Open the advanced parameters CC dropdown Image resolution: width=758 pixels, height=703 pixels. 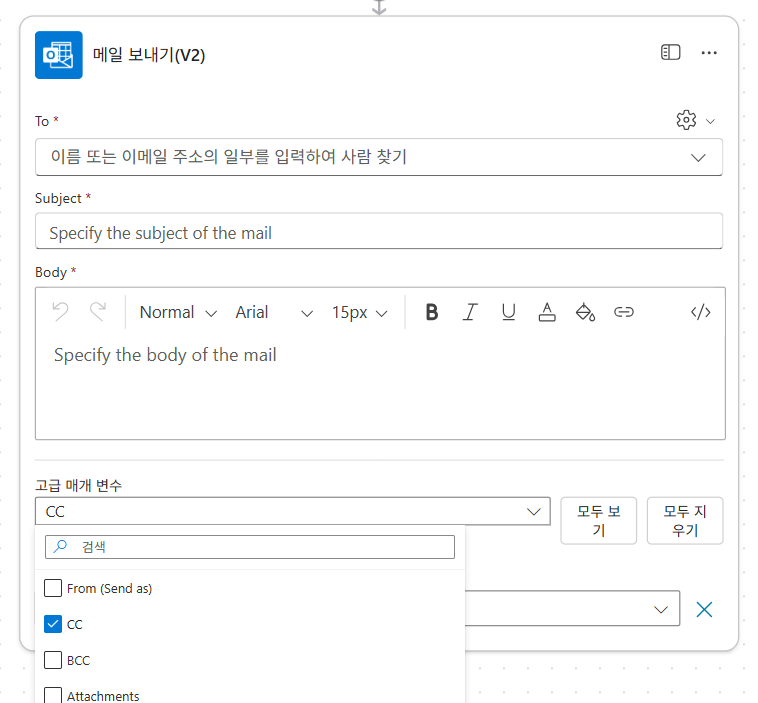tap(292, 511)
